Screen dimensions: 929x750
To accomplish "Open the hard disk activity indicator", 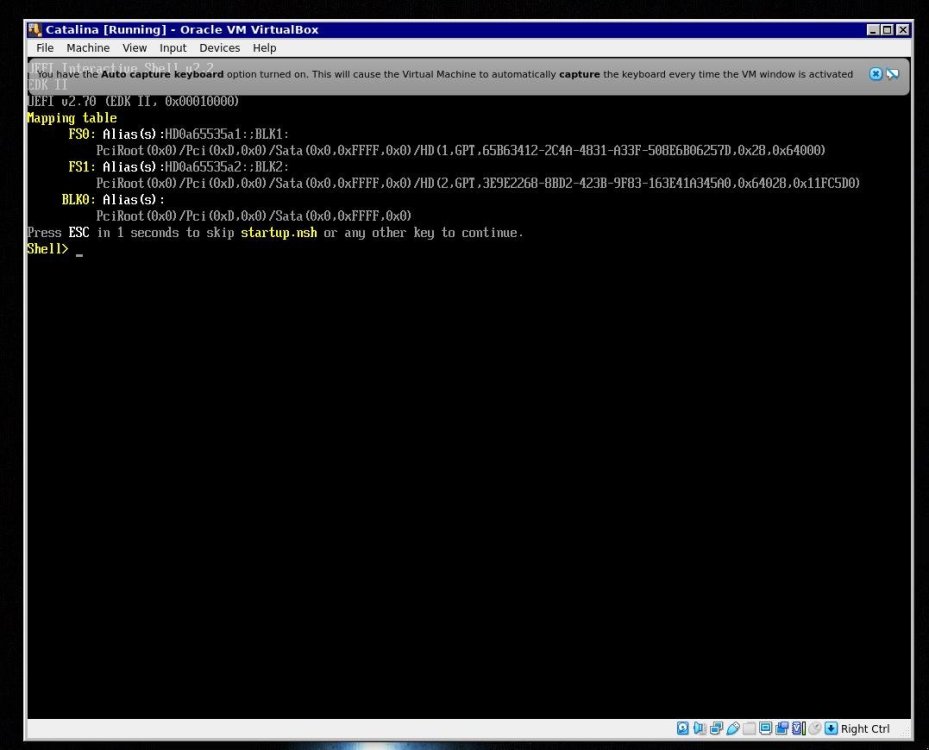I will click(683, 728).
